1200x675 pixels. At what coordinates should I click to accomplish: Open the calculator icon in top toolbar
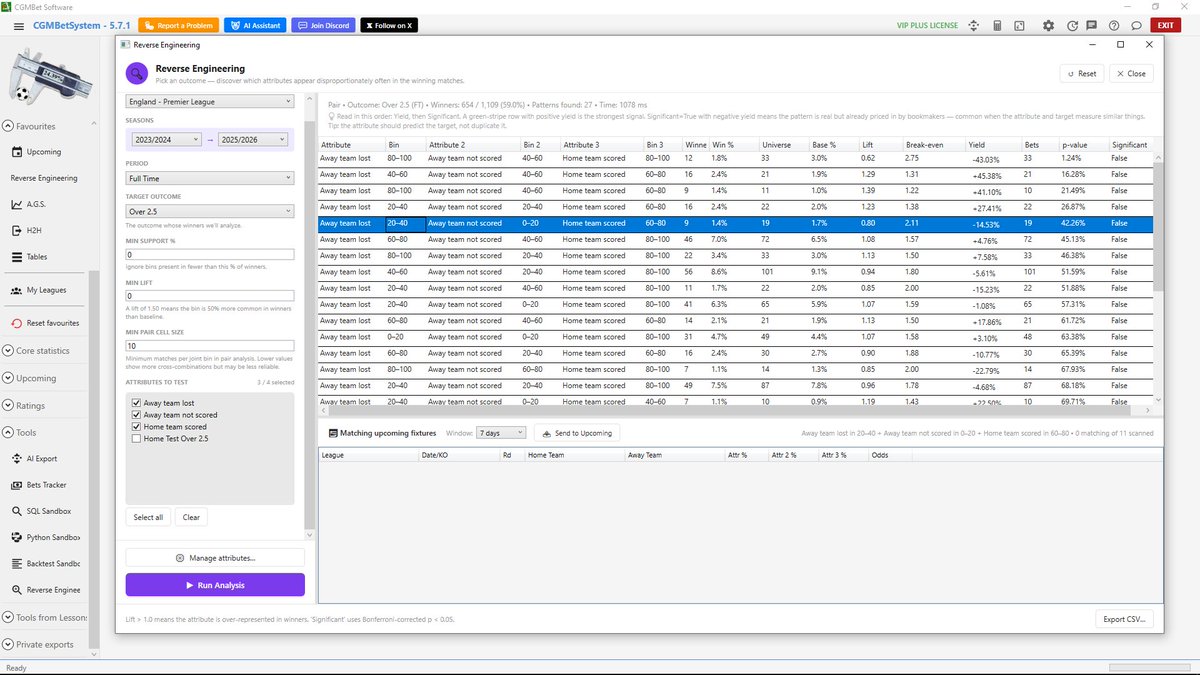[x=998, y=26]
